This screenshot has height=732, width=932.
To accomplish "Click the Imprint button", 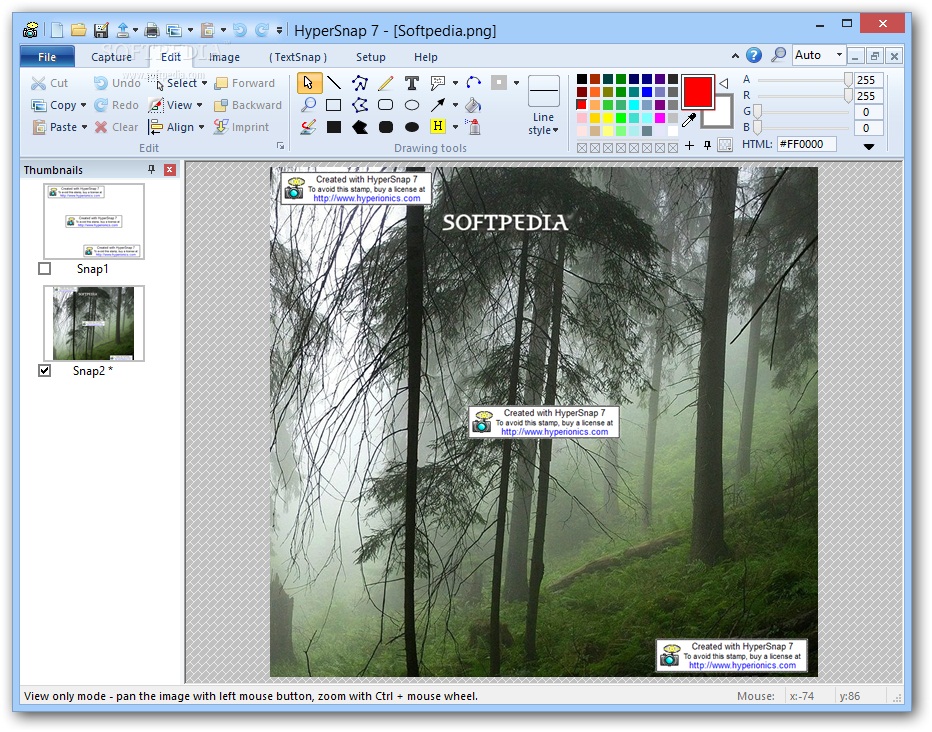I will [x=241, y=127].
